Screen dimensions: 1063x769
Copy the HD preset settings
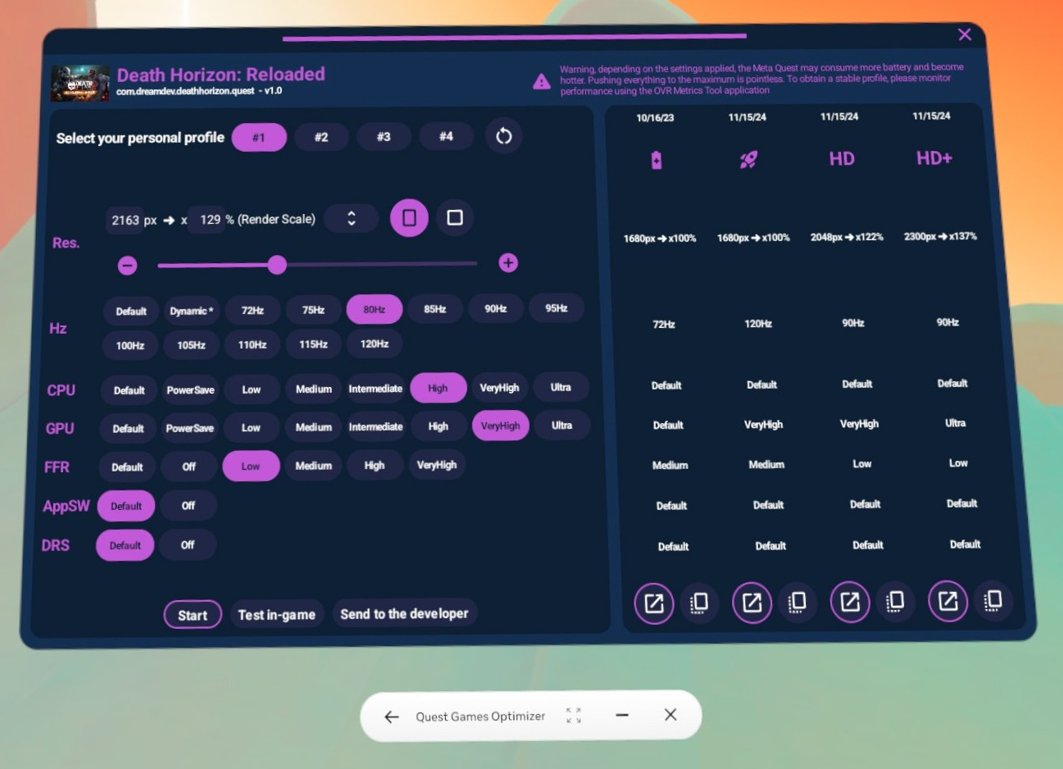(x=895, y=601)
